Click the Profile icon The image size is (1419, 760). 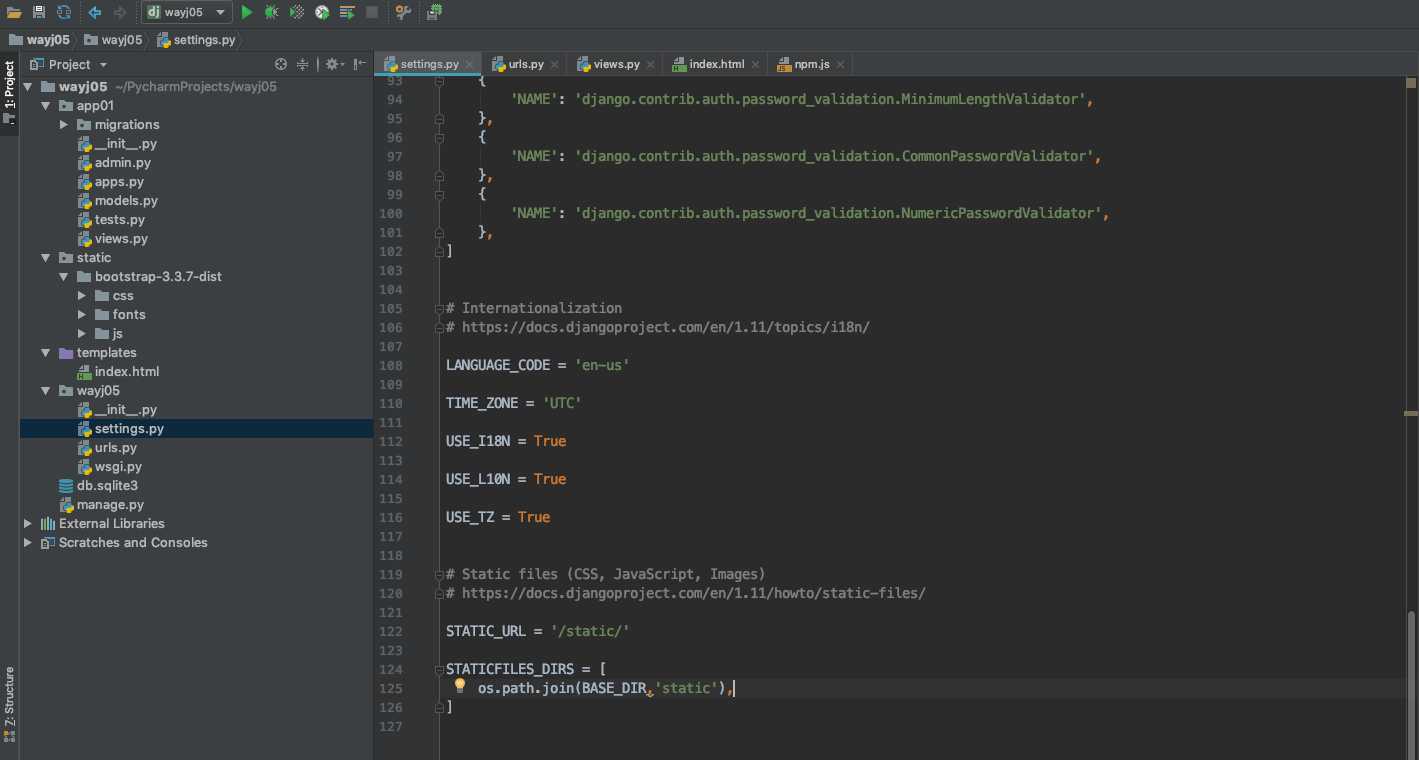(322, 12)
